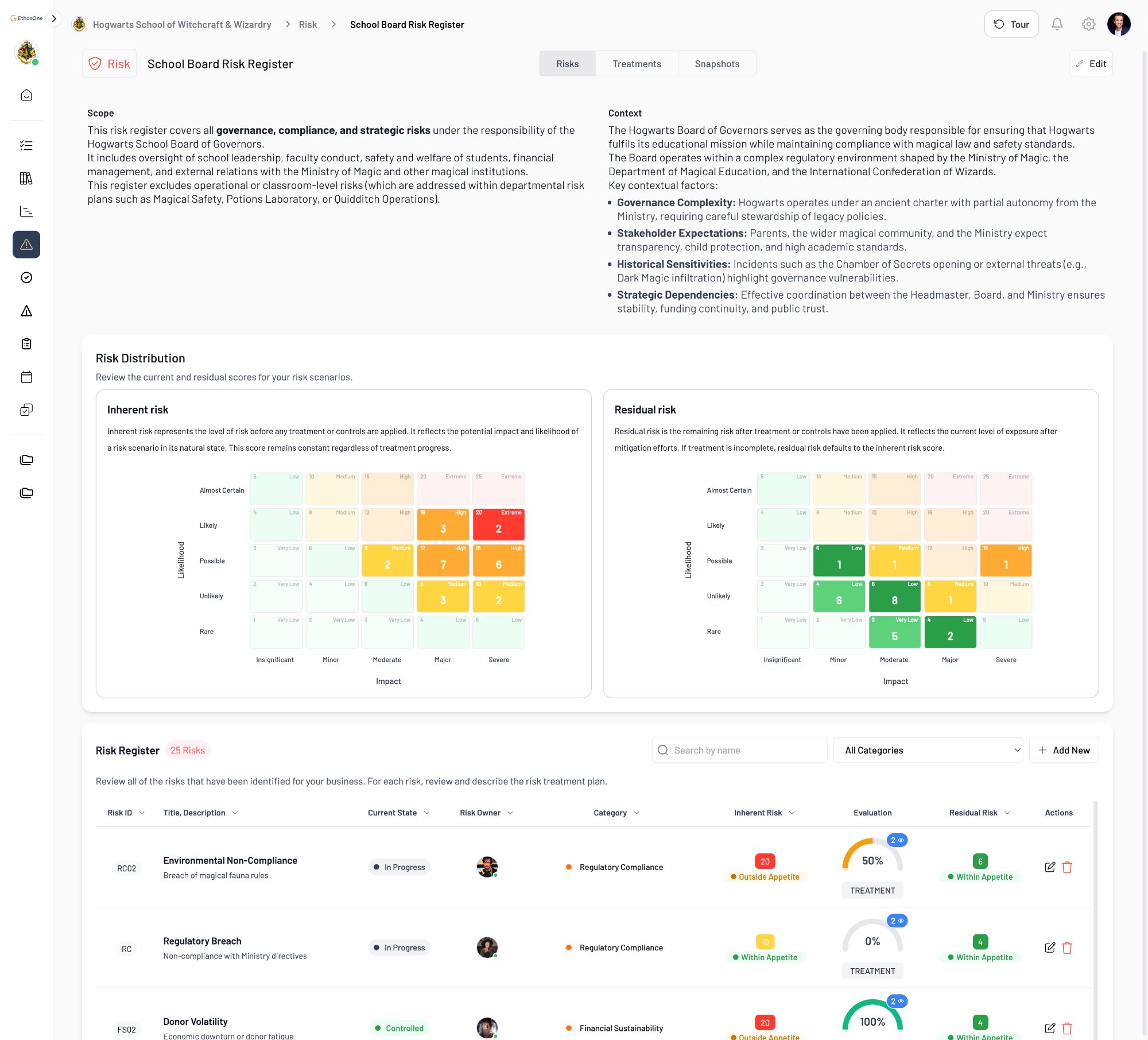Open the Snapshots tab

pyautogui.click(x=717, y=64)
